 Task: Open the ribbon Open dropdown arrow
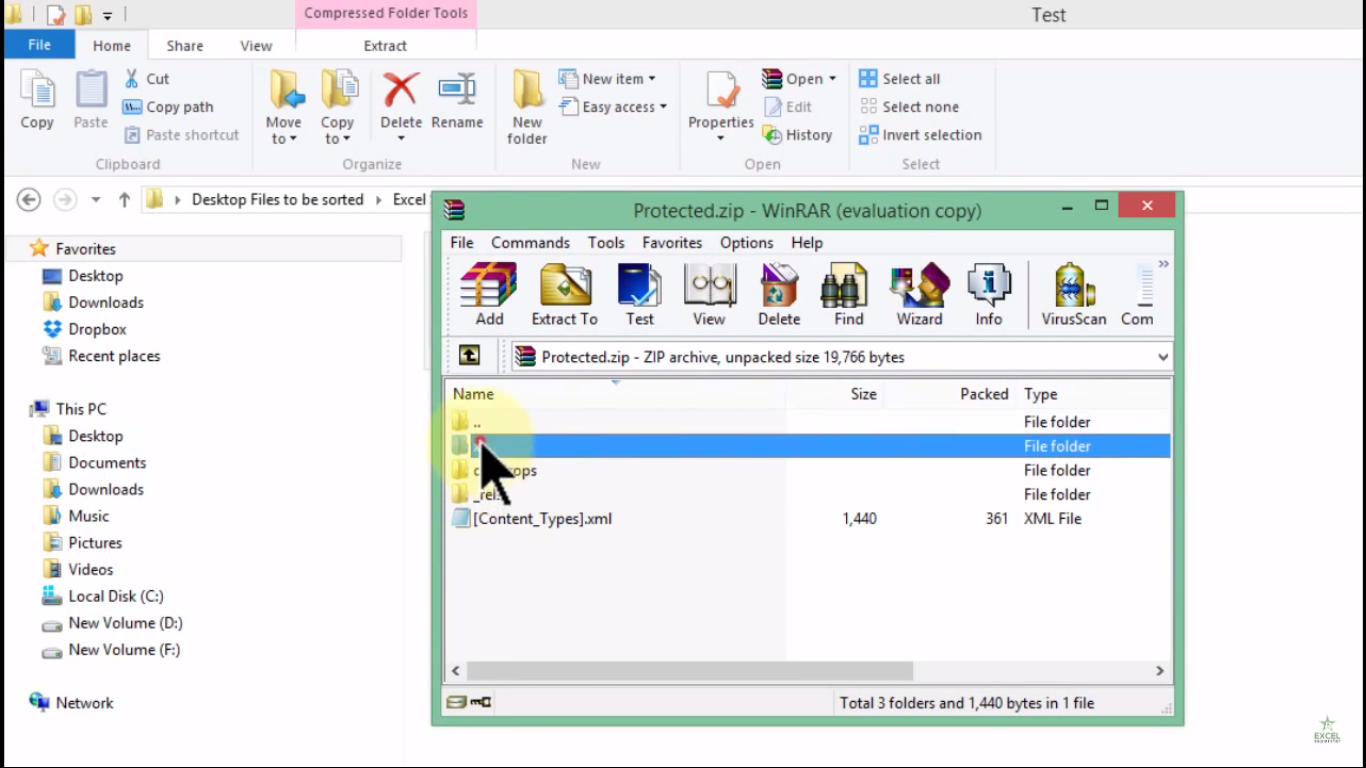[832, 79]
